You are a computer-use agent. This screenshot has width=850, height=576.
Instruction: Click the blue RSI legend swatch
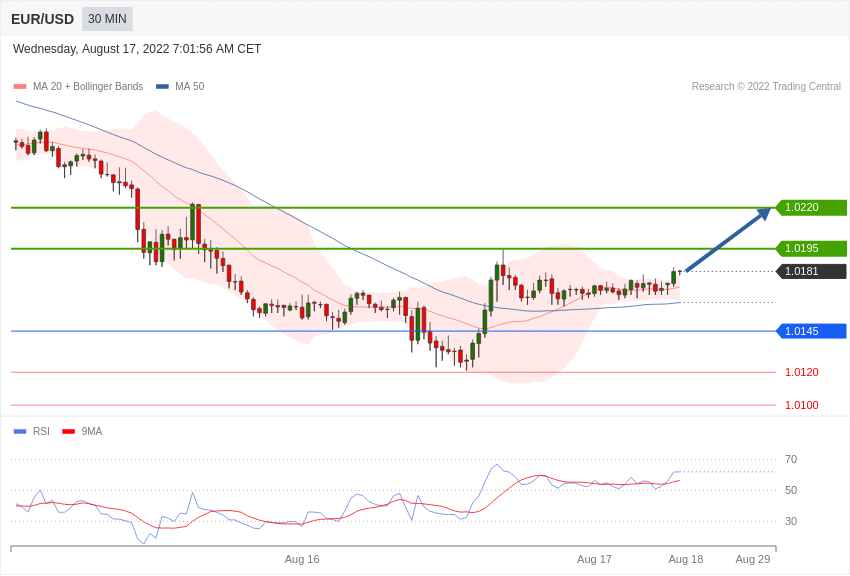tap(20, 432)
